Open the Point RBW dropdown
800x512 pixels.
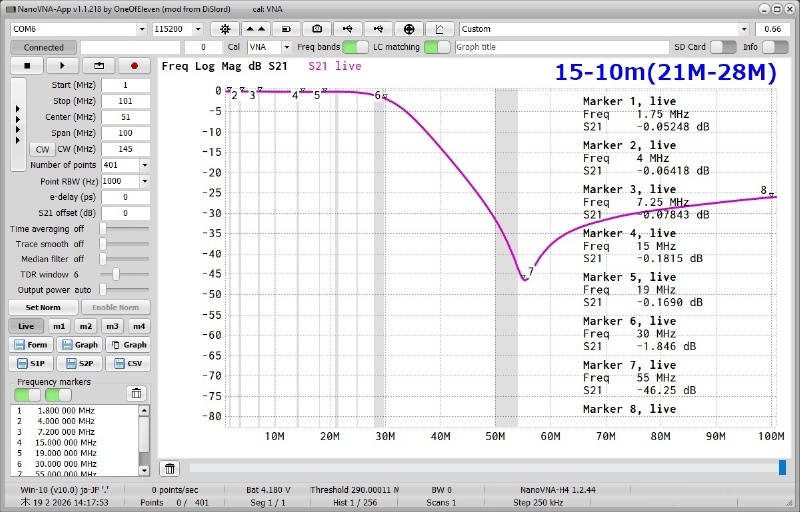tap(144, 181)
